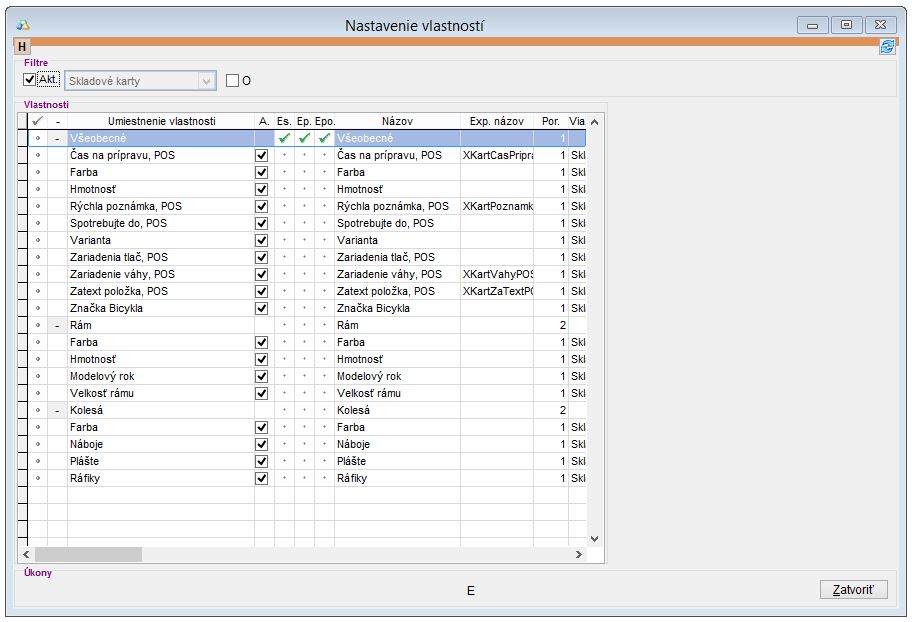The width and height of the screenshot is (912, 622).
Task: Click the checkmark column header icon
Action: pos(38,121)
